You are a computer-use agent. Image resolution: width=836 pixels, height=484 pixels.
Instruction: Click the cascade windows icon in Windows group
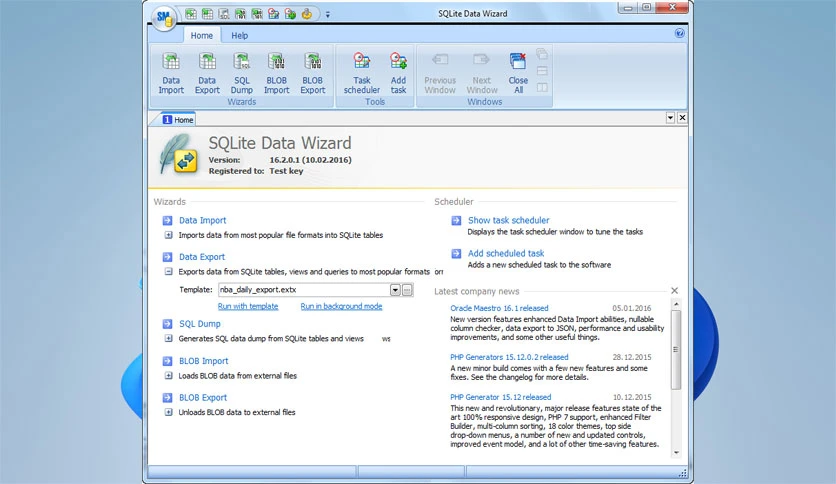coord(542,54)
